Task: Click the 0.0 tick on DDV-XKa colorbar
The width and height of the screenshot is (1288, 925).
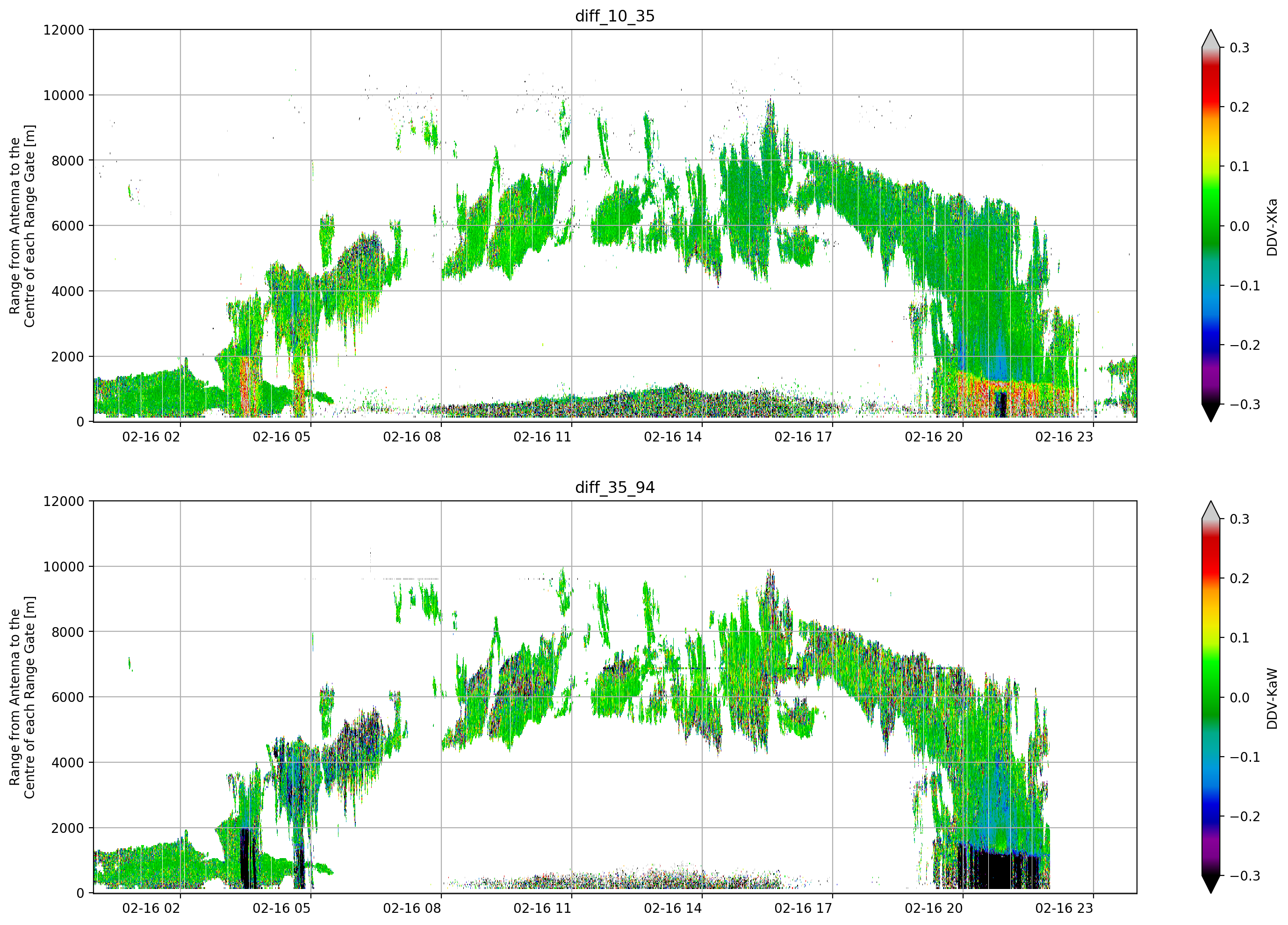Action: coord(1239,226)
